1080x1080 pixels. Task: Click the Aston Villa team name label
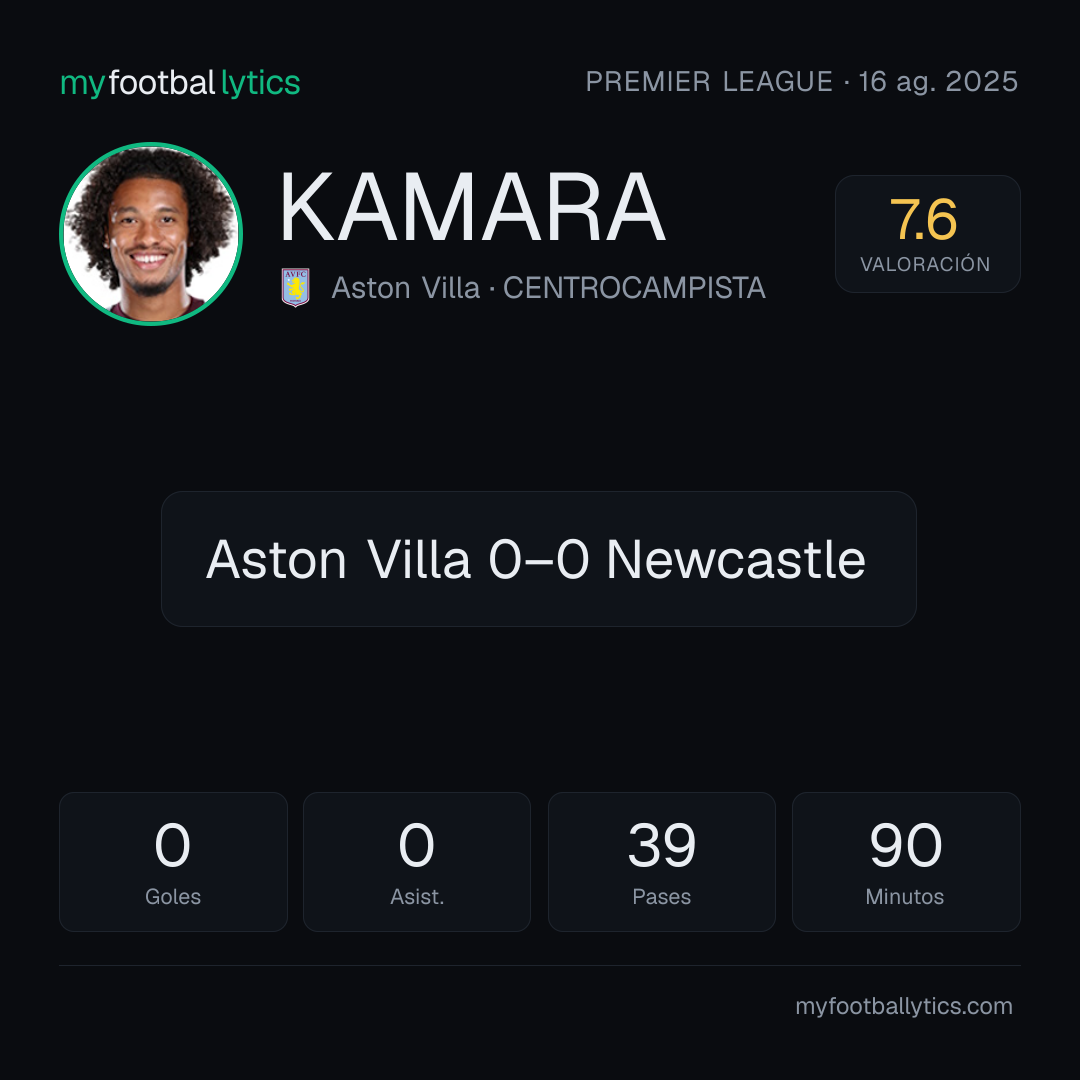[405, 288]
